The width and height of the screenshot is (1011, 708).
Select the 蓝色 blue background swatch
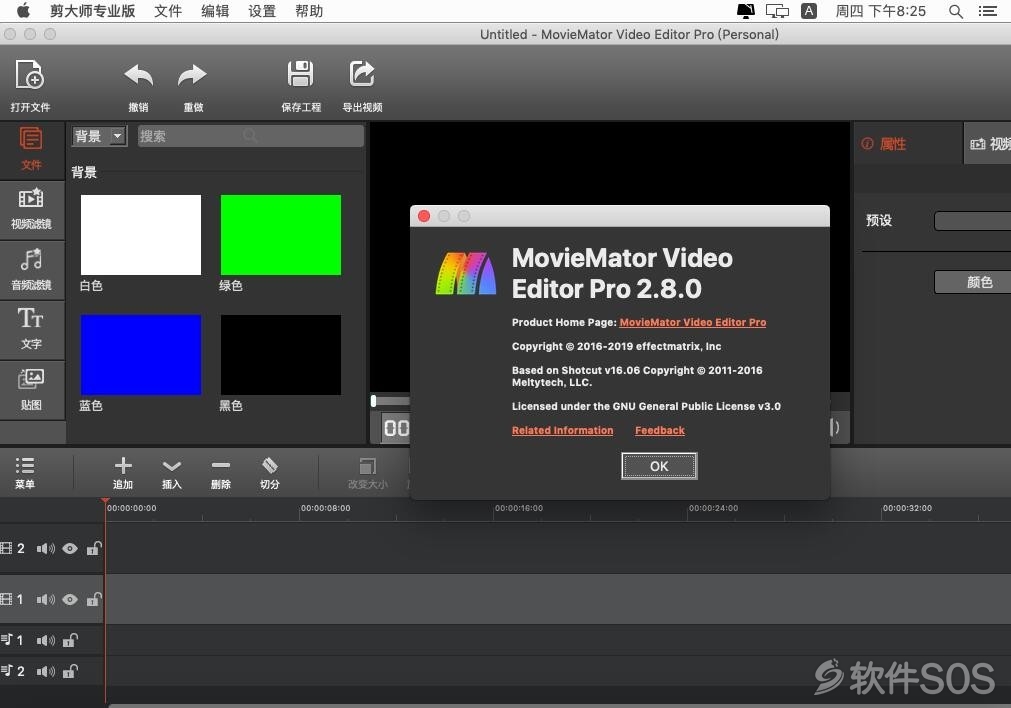141,355
